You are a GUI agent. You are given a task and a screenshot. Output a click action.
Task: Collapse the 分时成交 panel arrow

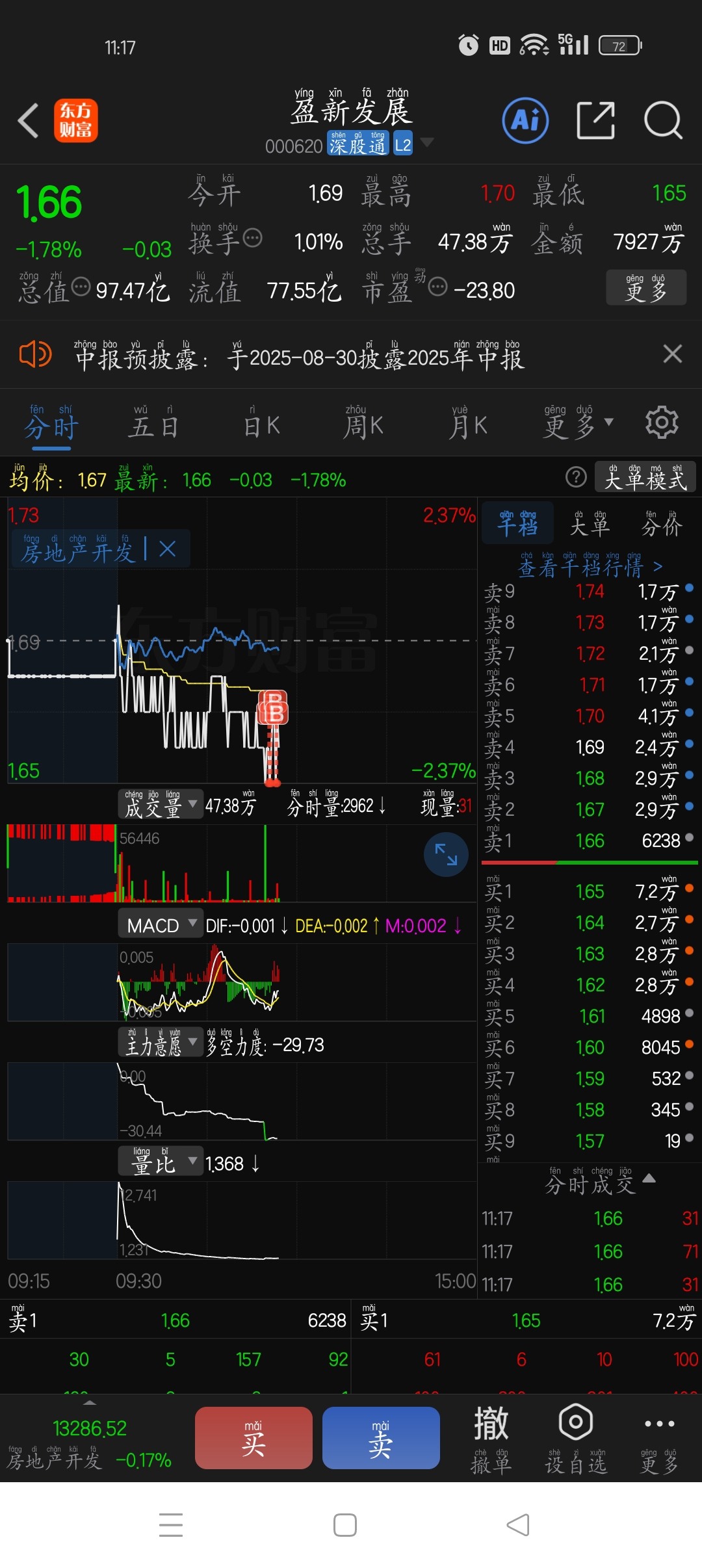649,1178
